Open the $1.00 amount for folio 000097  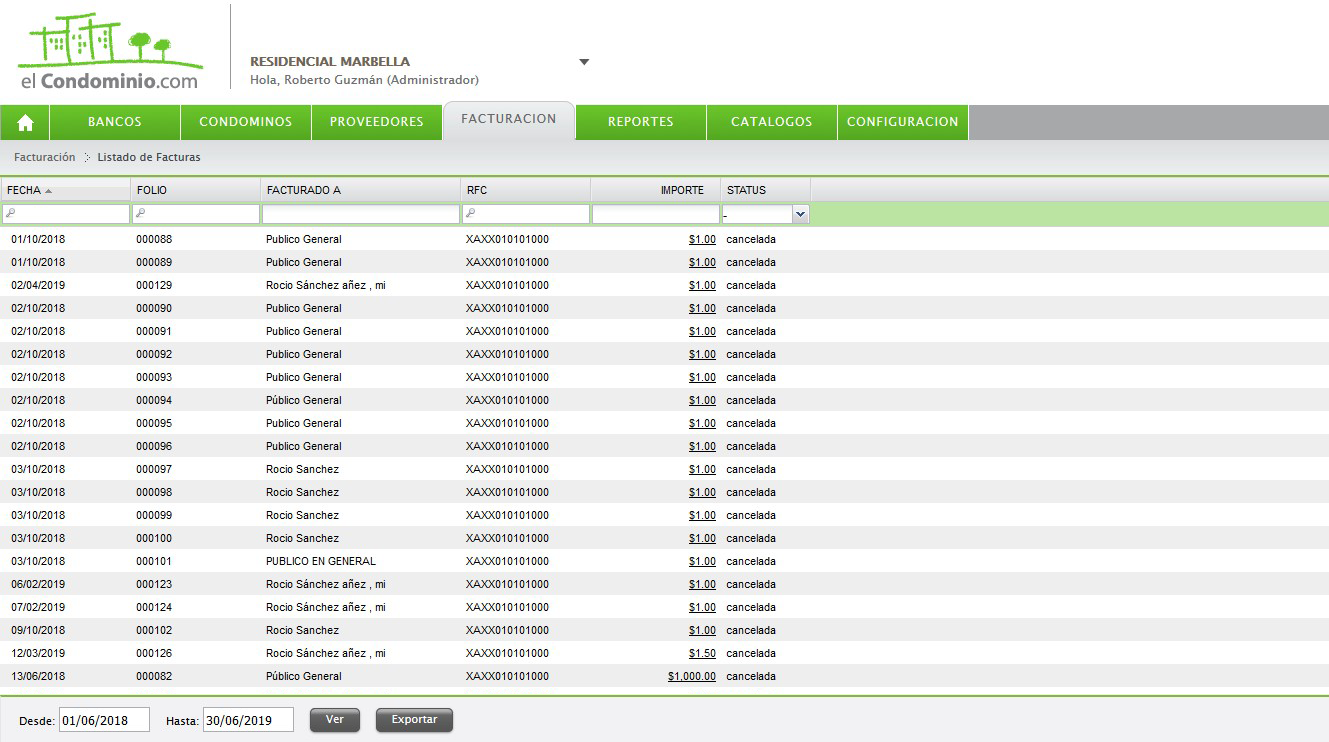pyautogui.click(x=702, y=470)
